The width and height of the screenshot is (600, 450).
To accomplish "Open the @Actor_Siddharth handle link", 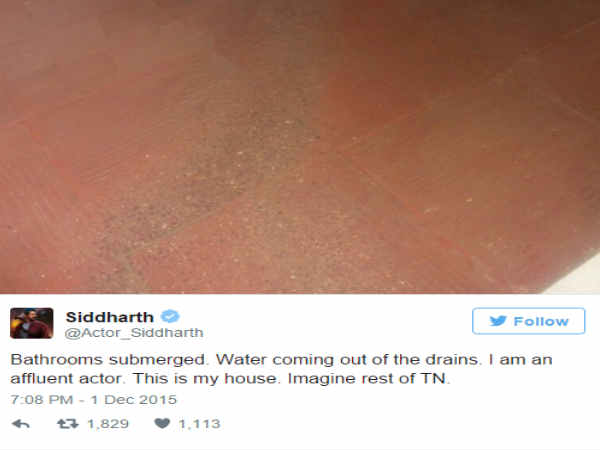I will click(134, 333).
